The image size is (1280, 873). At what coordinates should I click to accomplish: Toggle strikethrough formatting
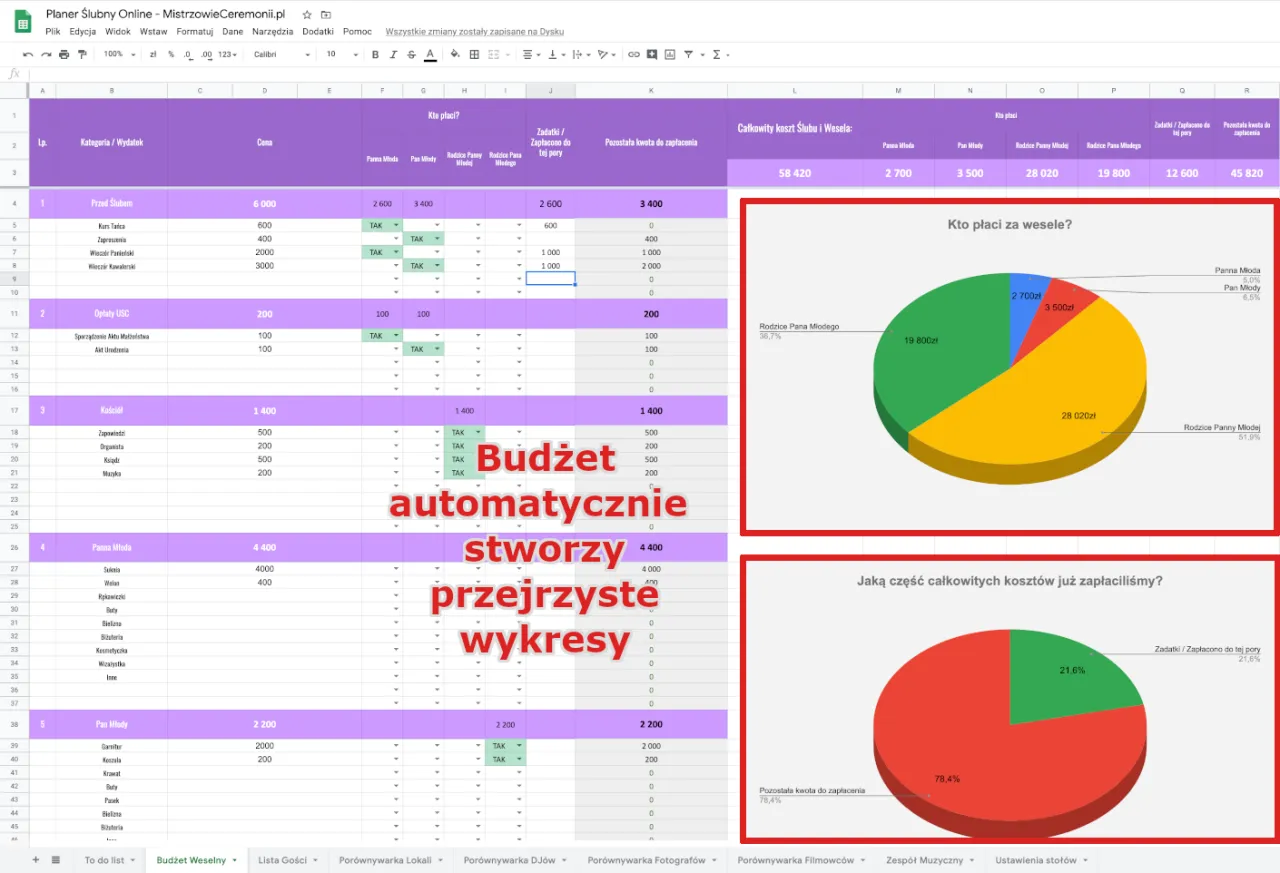point(409,54)
